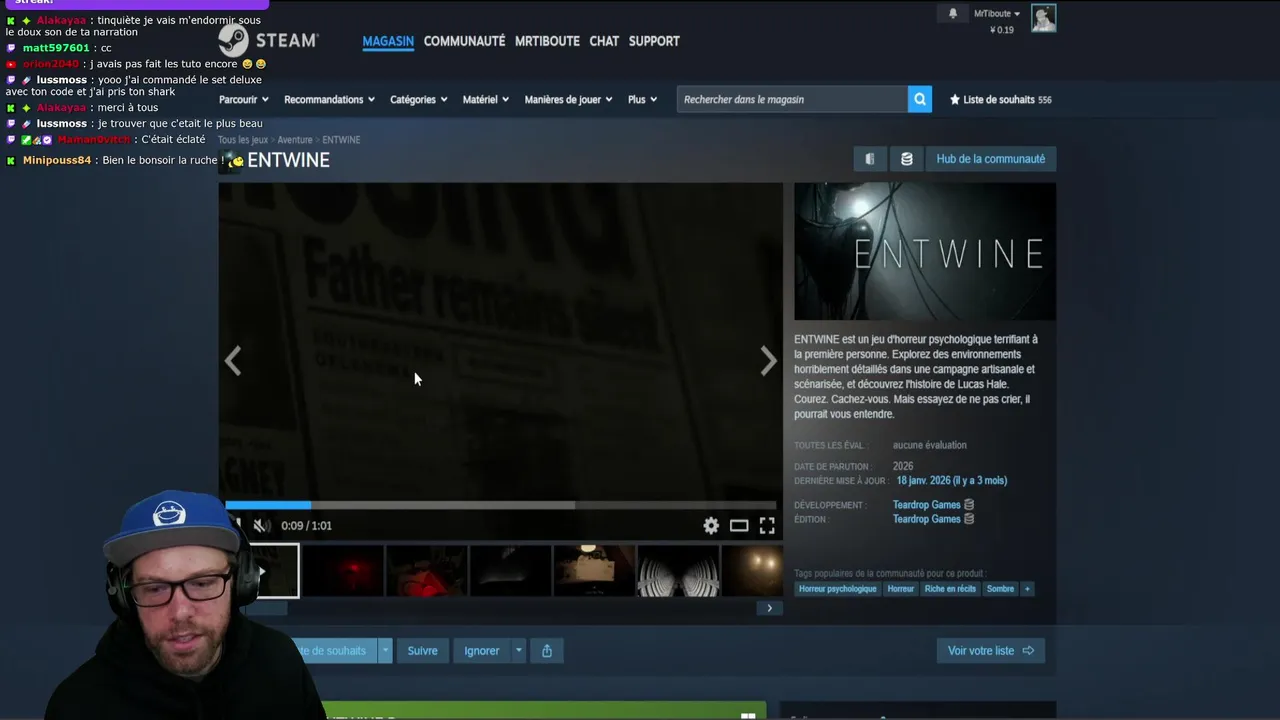Viewport: 1280px width, 720px height.
Task: Click the ¥ 0.19 wallet balance
Action: [x=1002, y=30]
